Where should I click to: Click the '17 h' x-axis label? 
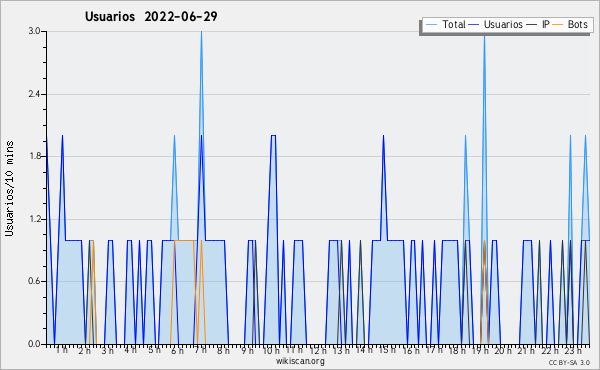pyautogui.click(x=434, y=350)
